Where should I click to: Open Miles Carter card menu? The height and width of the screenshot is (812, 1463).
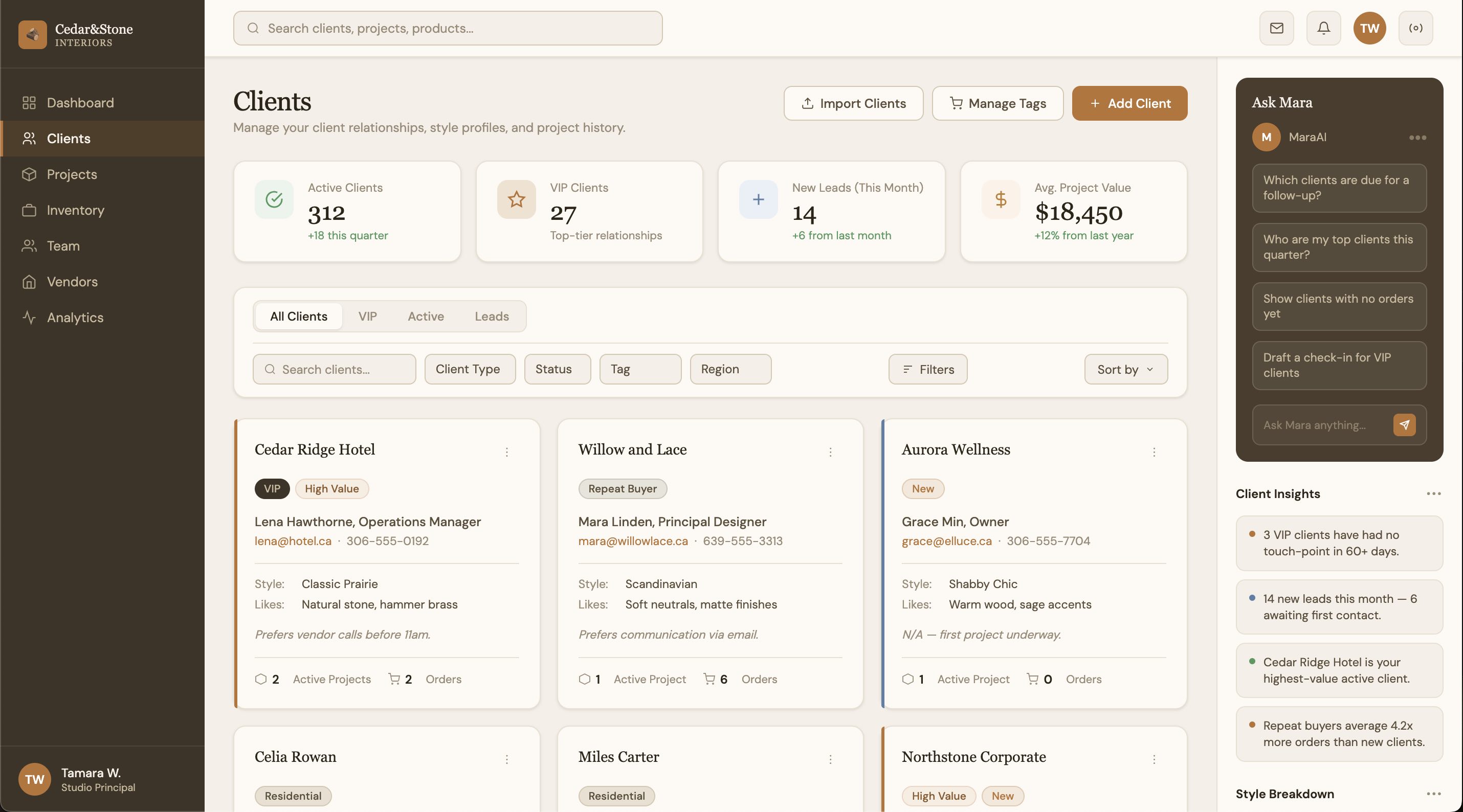pyautogui.click(x=830, y=759)
